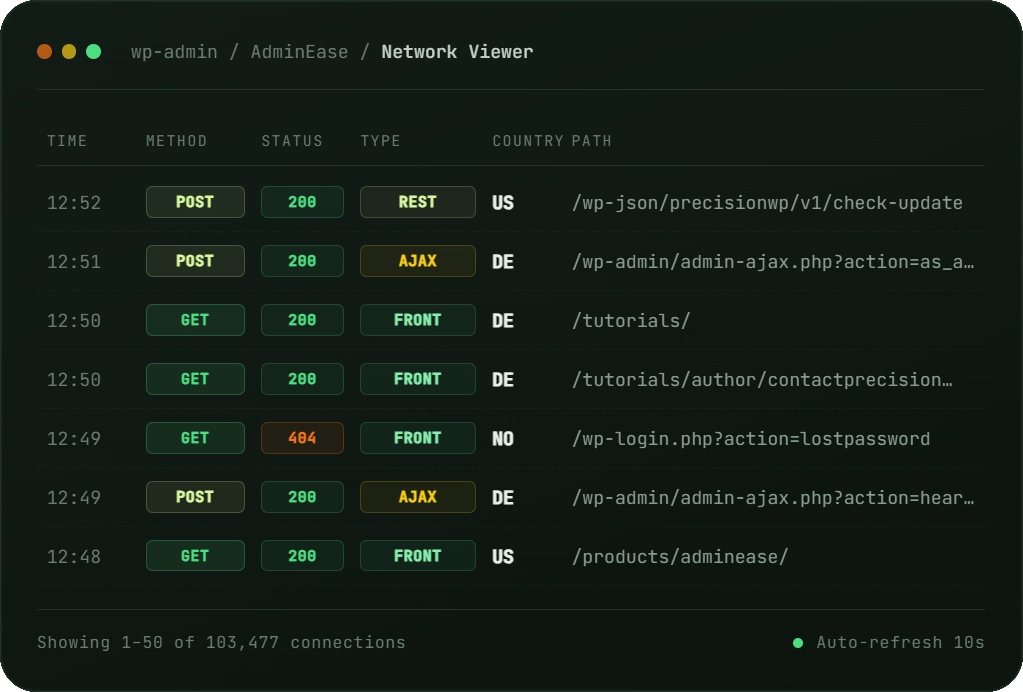Click 200 status in the action=hear… row
The width and height of the screenshot is (1023, 692).
302,497
